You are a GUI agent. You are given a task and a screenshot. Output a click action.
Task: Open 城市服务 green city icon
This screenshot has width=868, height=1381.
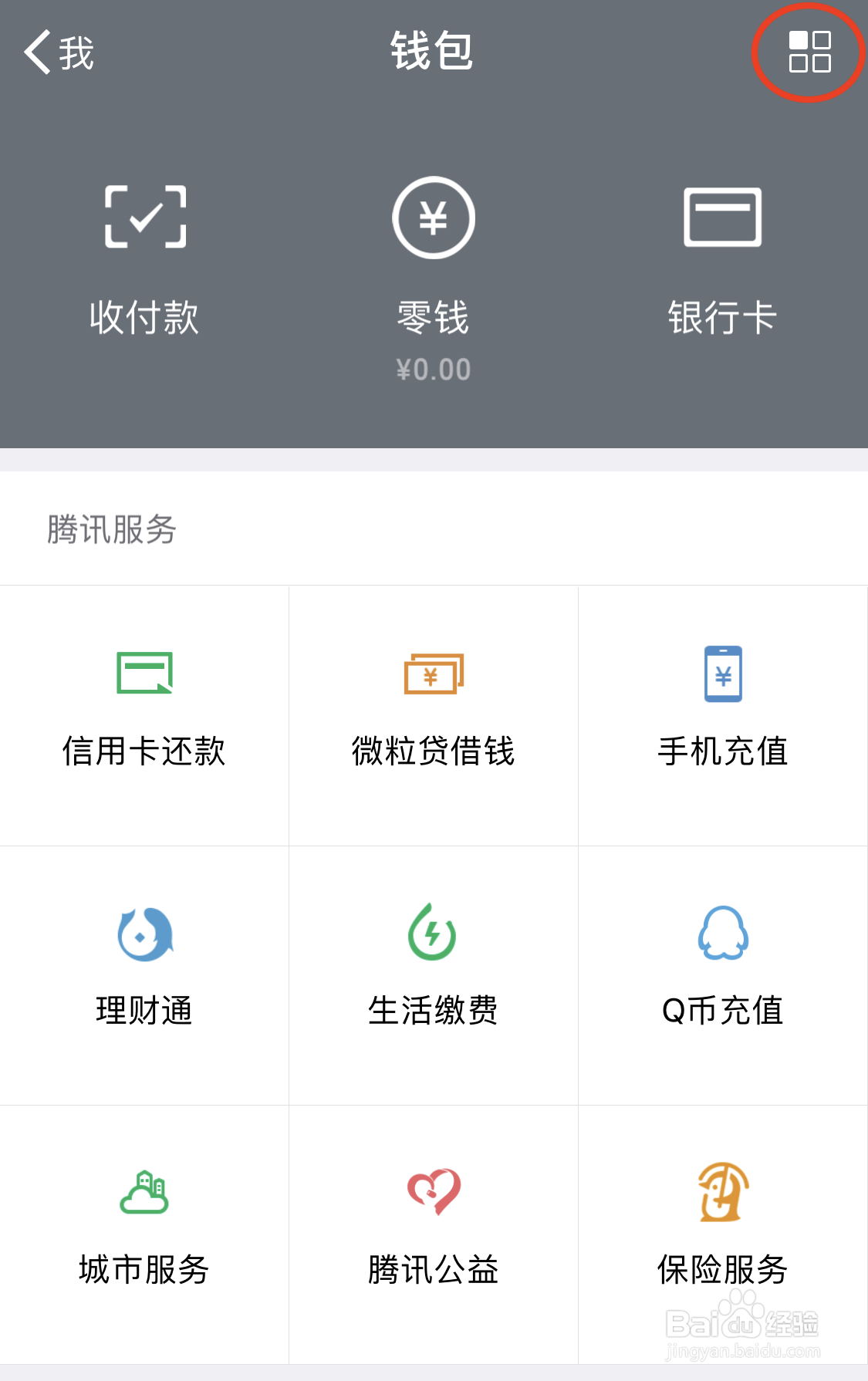coord(144,1192)
